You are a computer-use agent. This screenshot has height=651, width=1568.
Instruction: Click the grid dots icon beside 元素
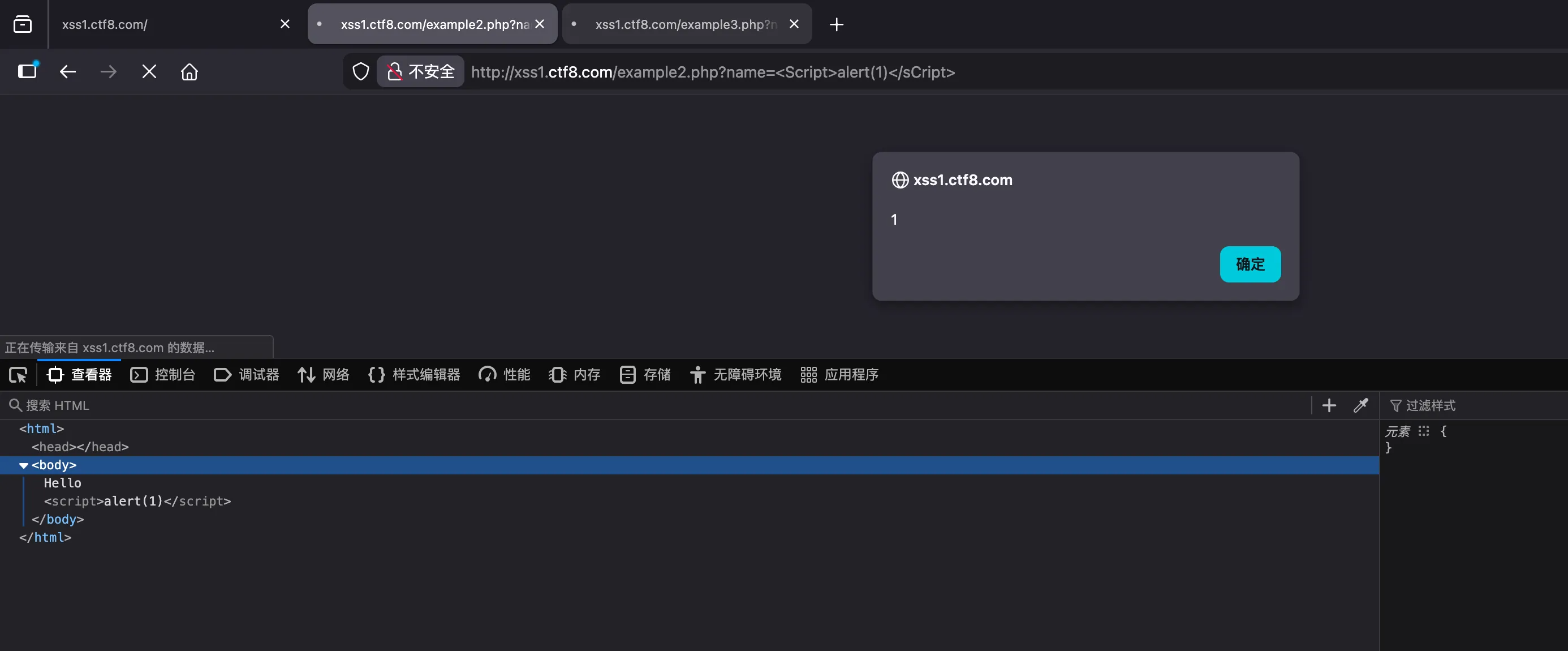pos(1423,431)
